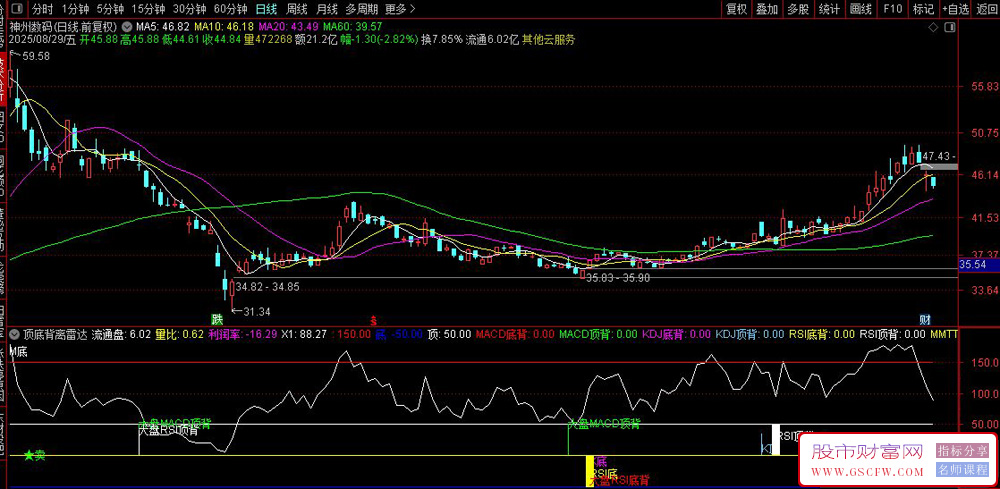Click the blue 财 marker on the chart
The image size is (1000, 489).
tap(925, 318)
